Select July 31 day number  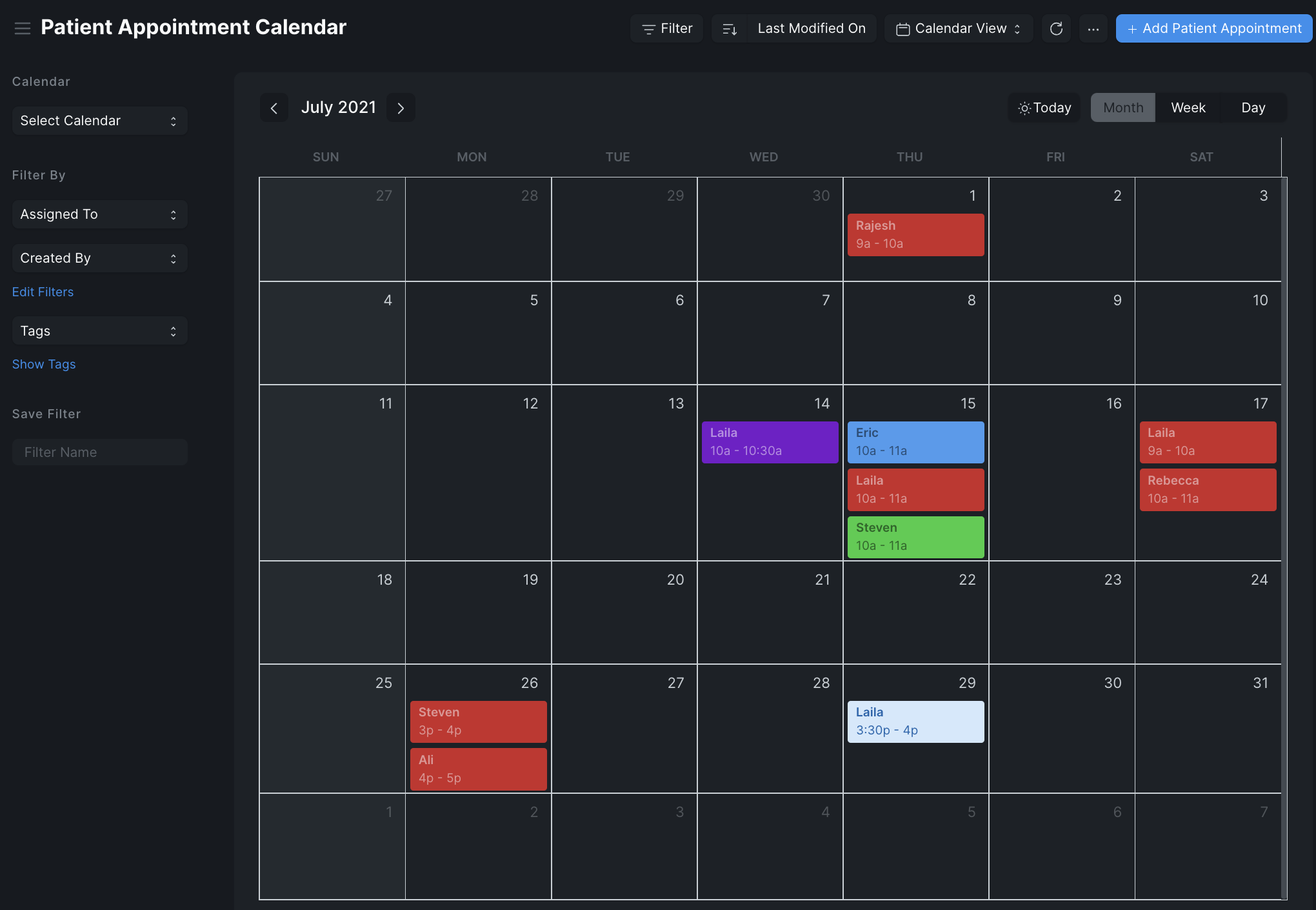1261,683
